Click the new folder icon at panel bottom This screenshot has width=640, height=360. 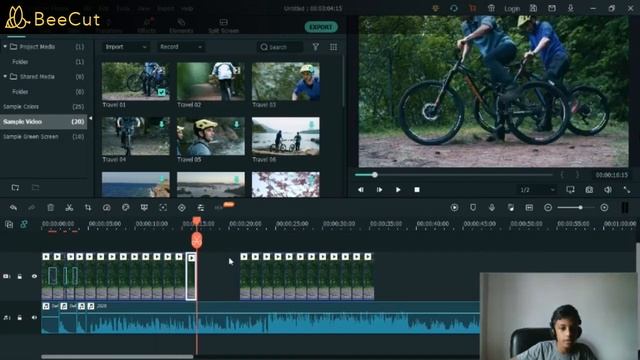tap(16, 188)
